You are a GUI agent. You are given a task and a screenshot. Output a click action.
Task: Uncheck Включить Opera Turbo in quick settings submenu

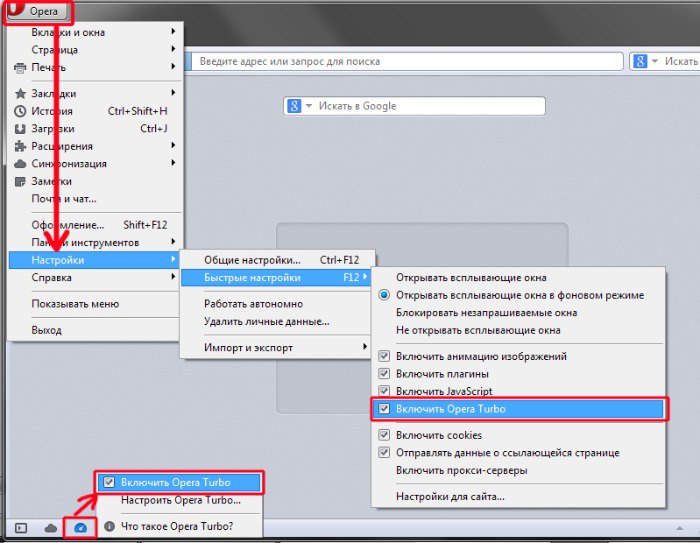pos(384,409)
